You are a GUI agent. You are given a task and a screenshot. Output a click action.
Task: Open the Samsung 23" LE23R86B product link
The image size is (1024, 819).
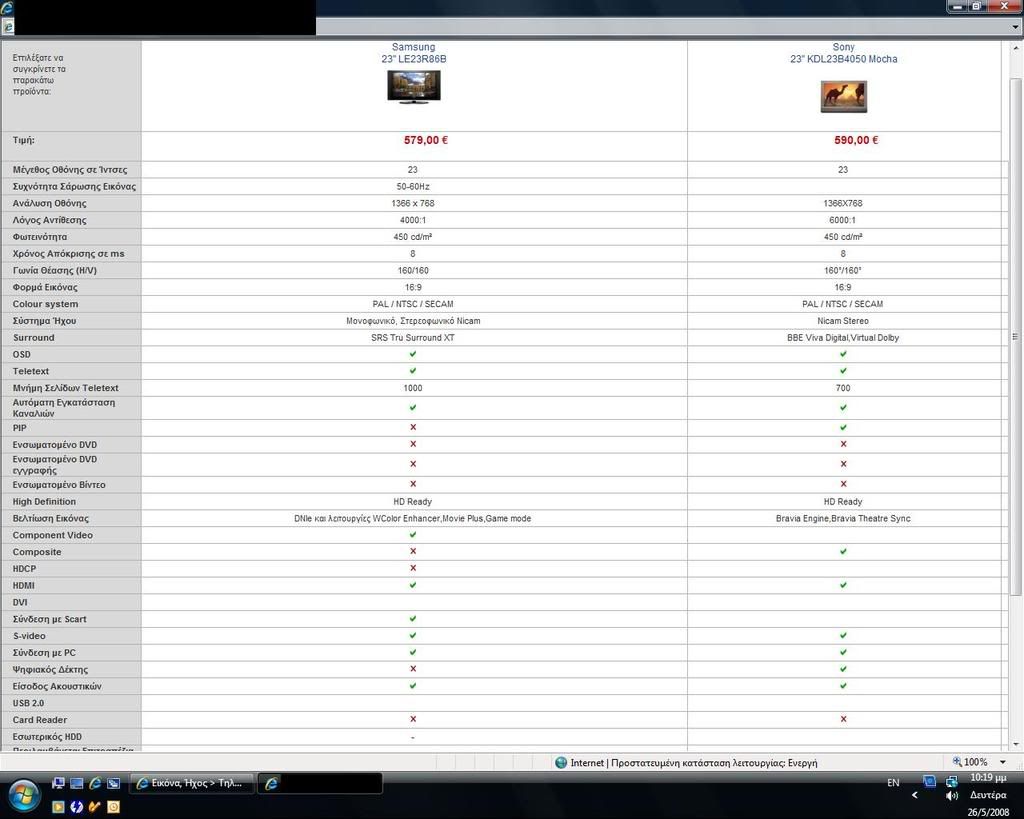tap(413, 53)
